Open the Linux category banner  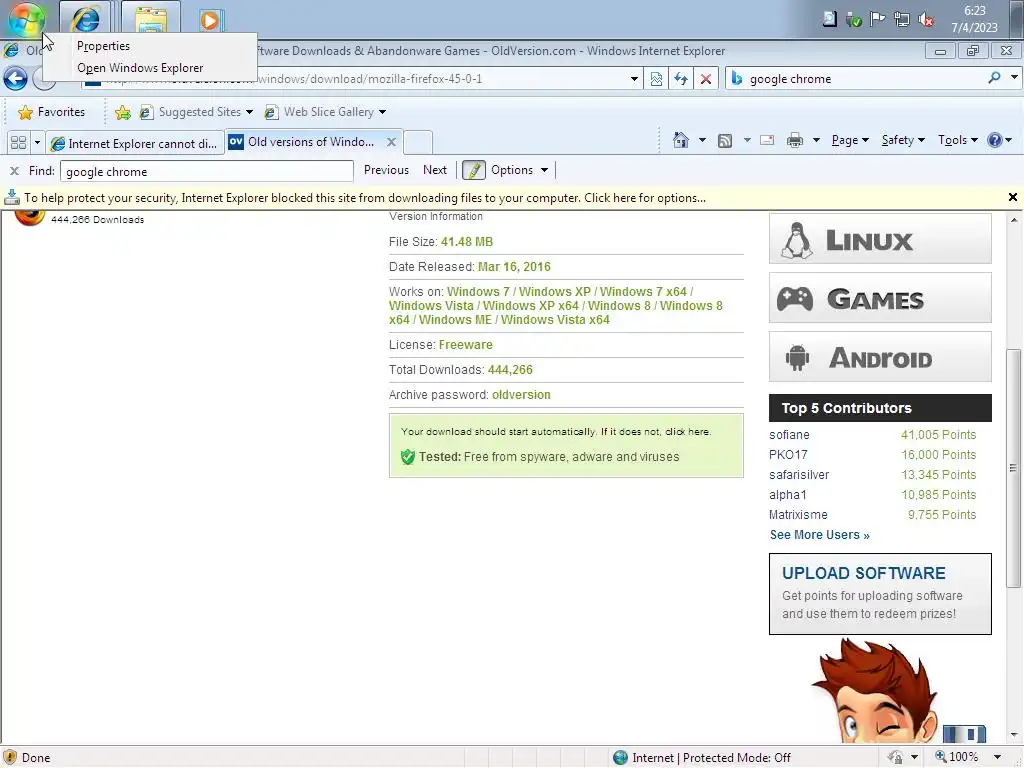[880, 239]
